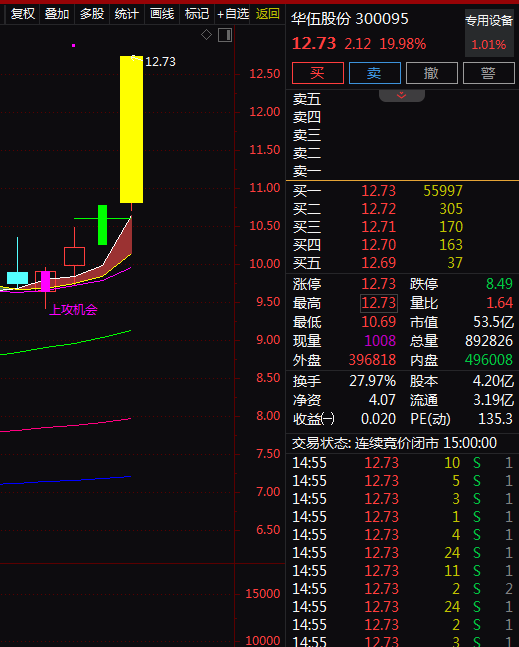The width and height of the screenshot is (519, 647).
Task: Click the 上攻机会 signal label
Action: coord(73,309)
